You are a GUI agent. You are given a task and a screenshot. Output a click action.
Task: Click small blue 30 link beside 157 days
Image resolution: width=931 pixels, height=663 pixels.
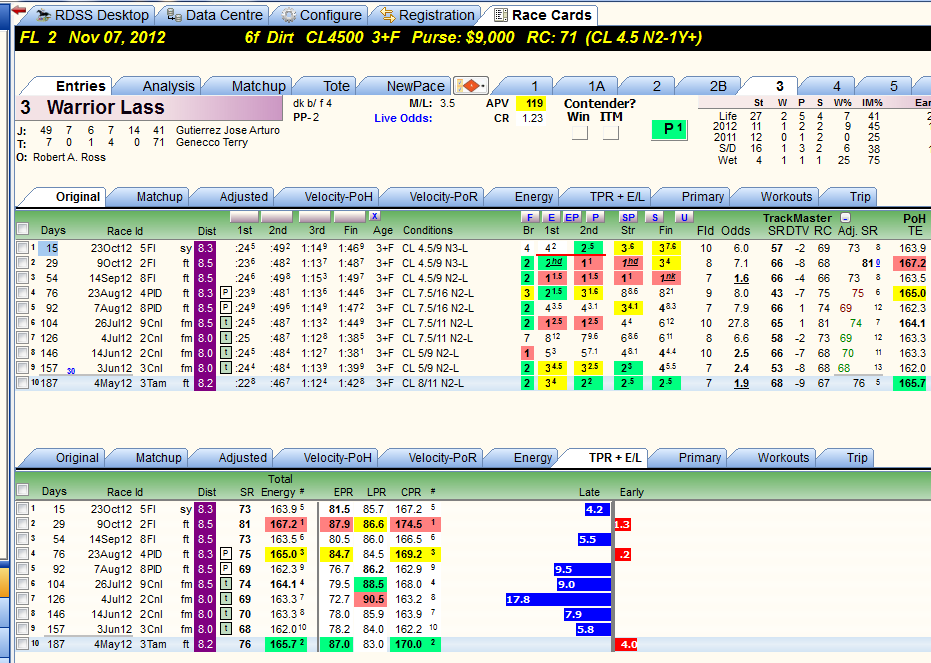(x=71, y=371)
